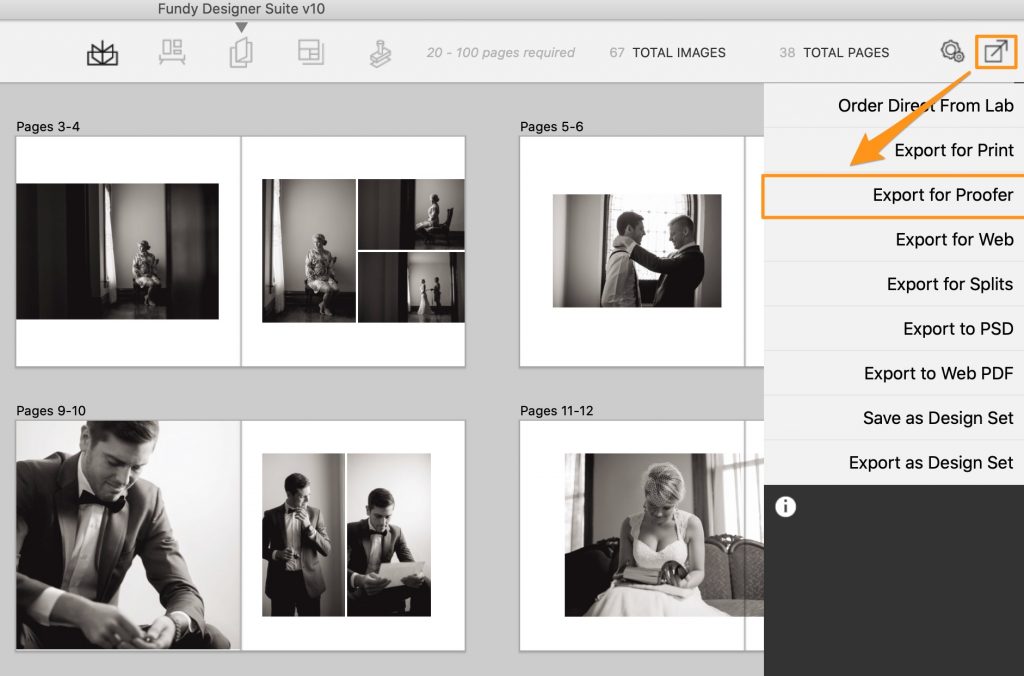The image size is (1024, 676).
Task: Select the Image Brander stamp icon
Action: 380,54
